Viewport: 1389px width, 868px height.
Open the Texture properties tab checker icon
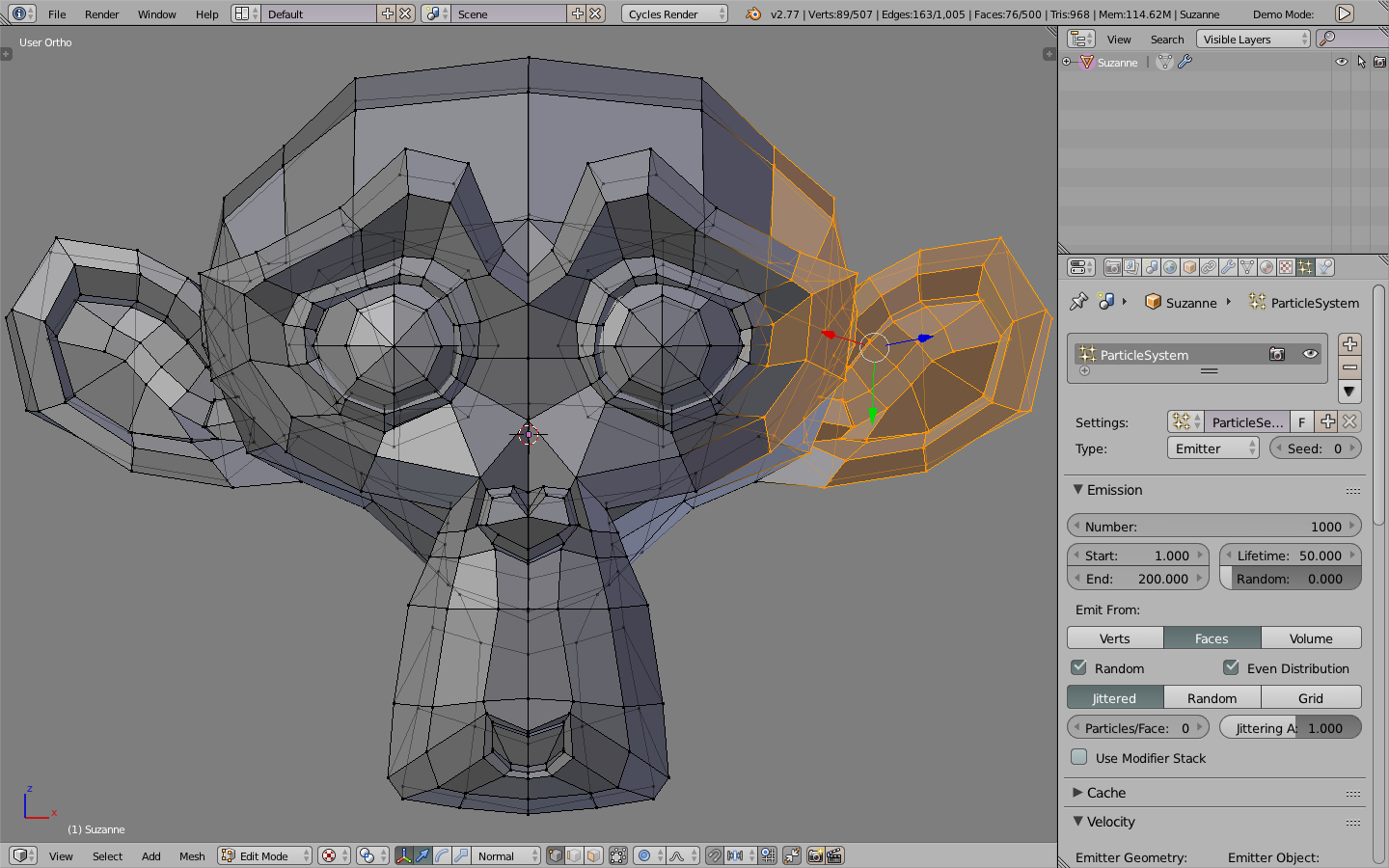tap(1286, 267)
